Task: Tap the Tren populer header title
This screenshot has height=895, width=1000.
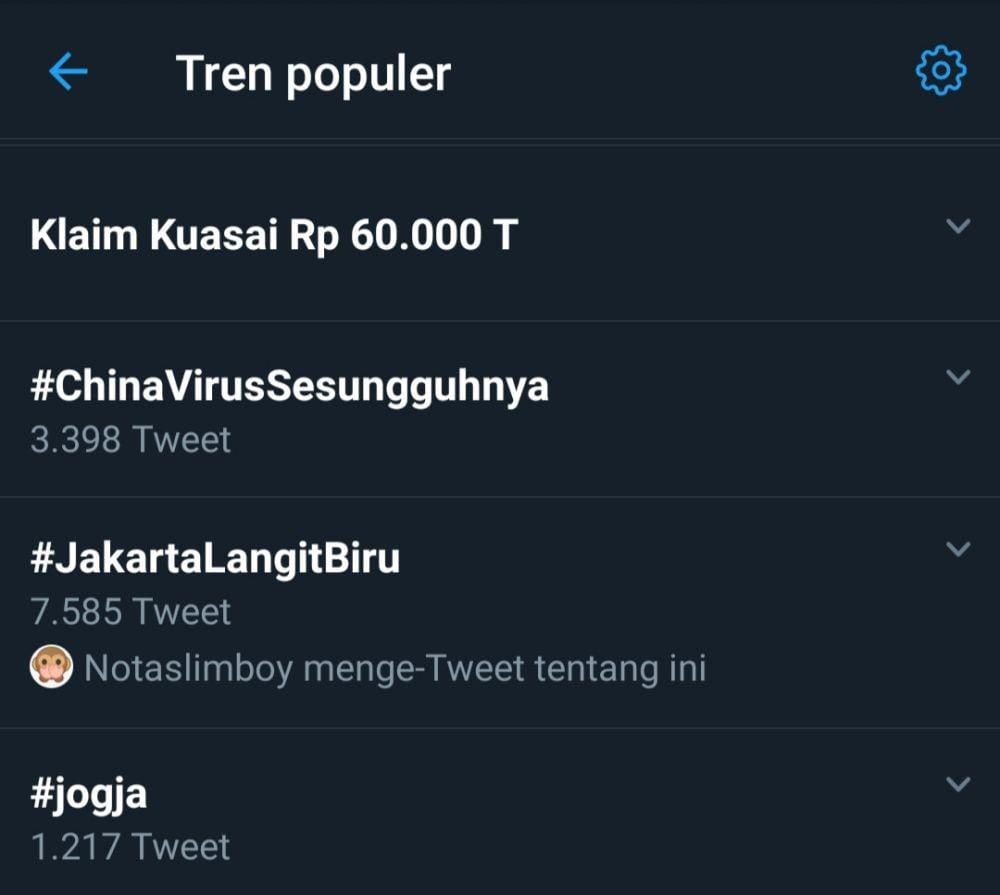Action: pos(313,71)
